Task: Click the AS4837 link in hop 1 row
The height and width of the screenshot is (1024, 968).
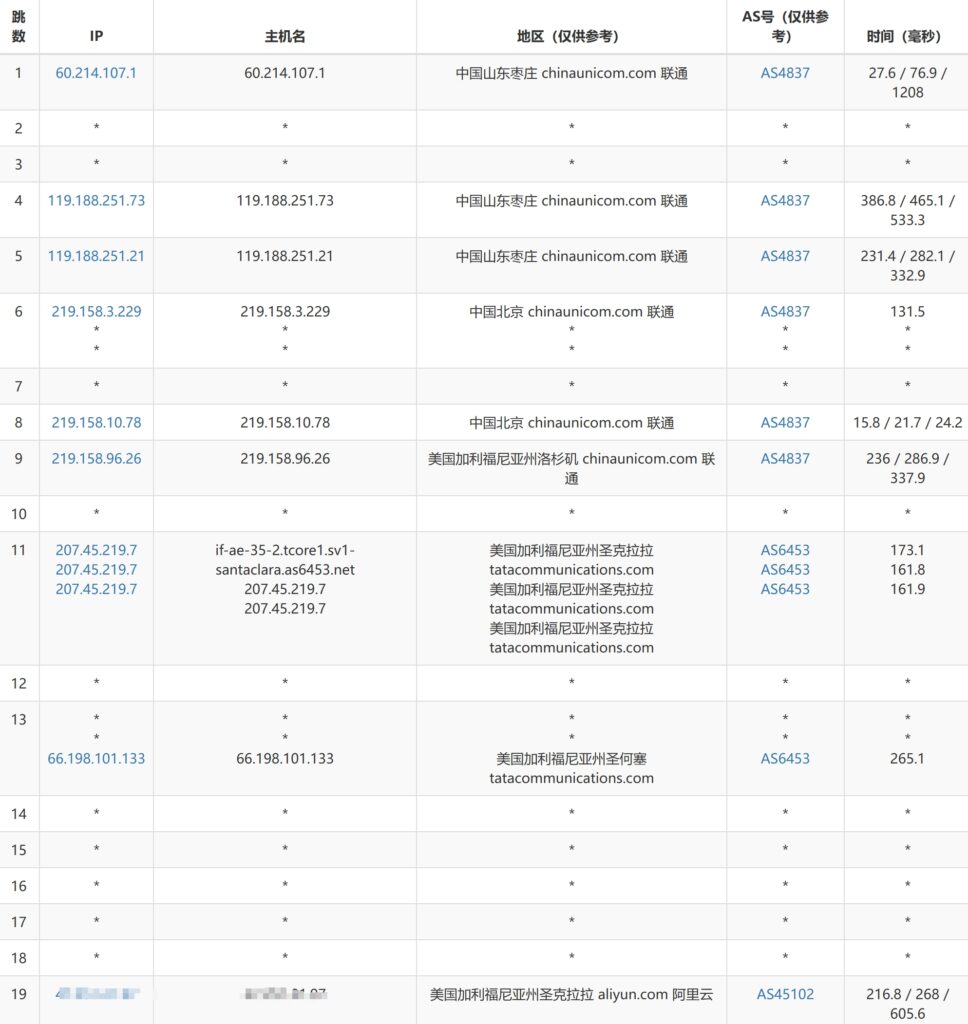Action: [x=785, y=73]
